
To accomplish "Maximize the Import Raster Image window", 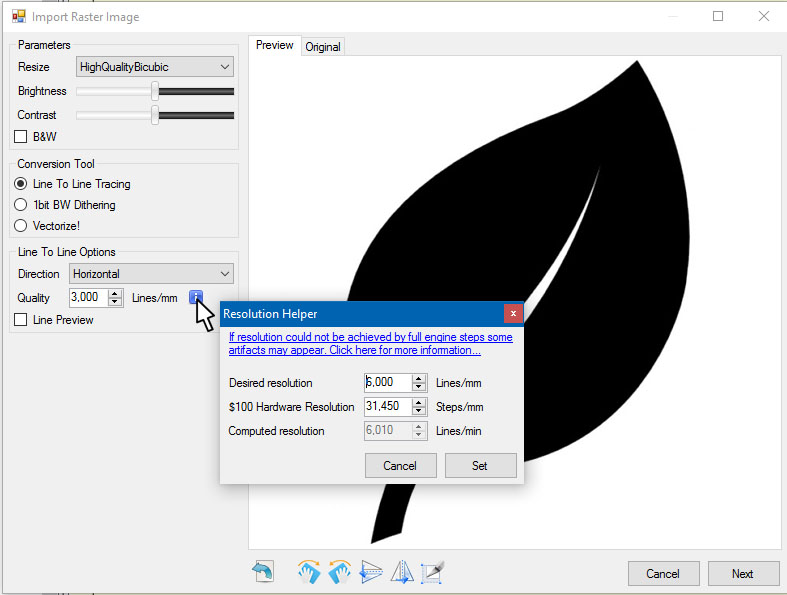I will pyautogui.click(x=718, y=16).
